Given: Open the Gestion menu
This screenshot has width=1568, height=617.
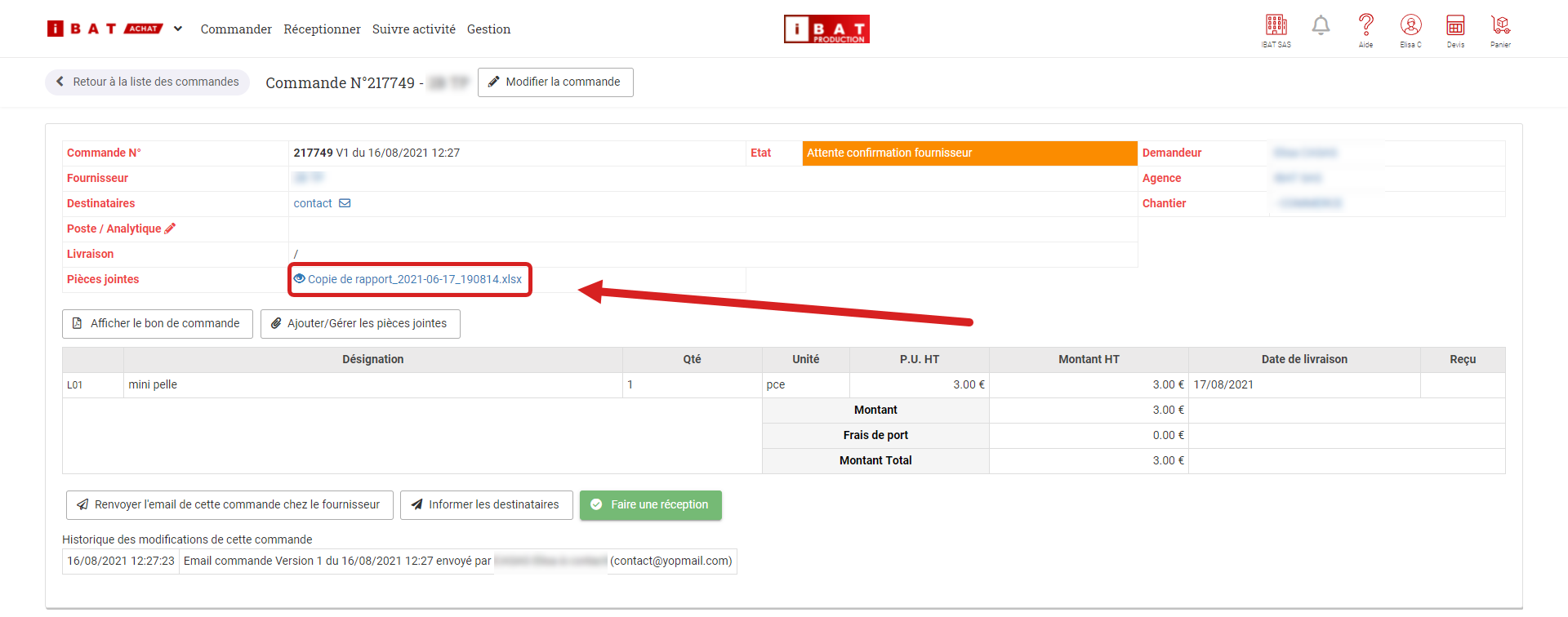Looking at the screenshot, I should (x=488, y=29).
